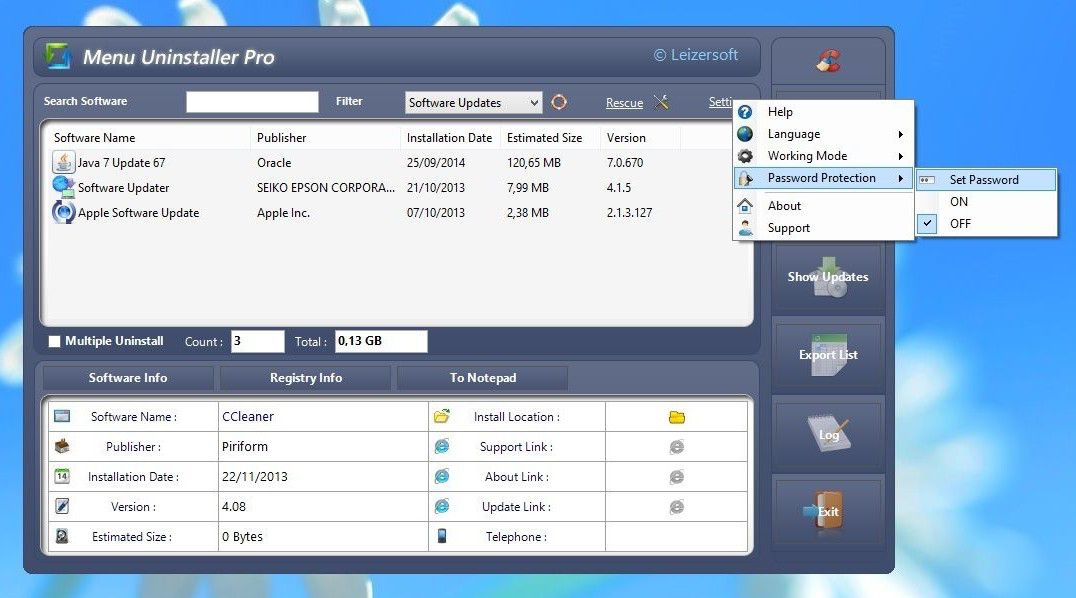Switch to the Registry Info tab
Screen dimensions: 1076x598
coord(305,378)
